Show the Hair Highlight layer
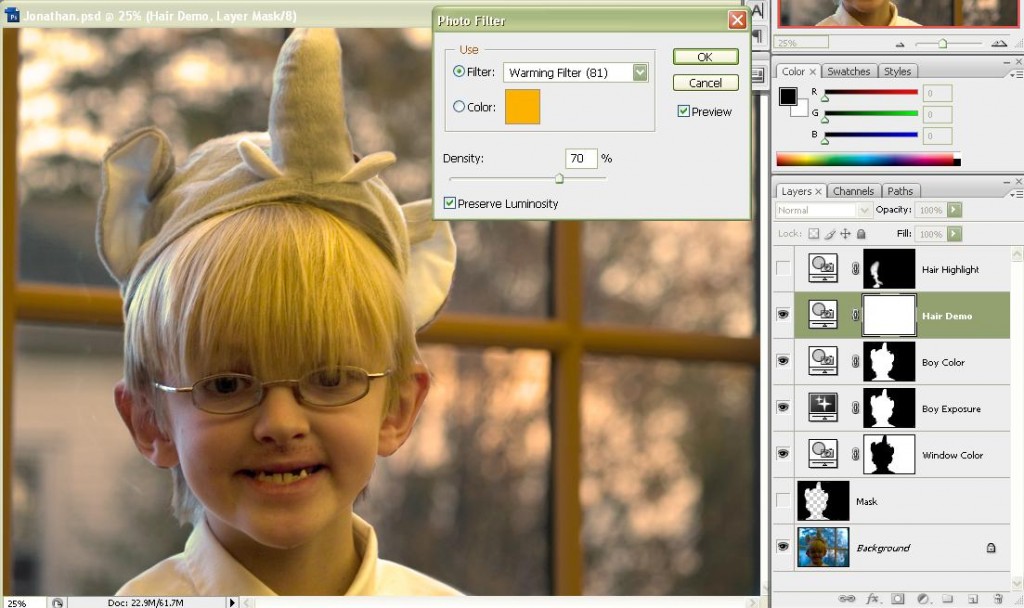 click(782, 268)
